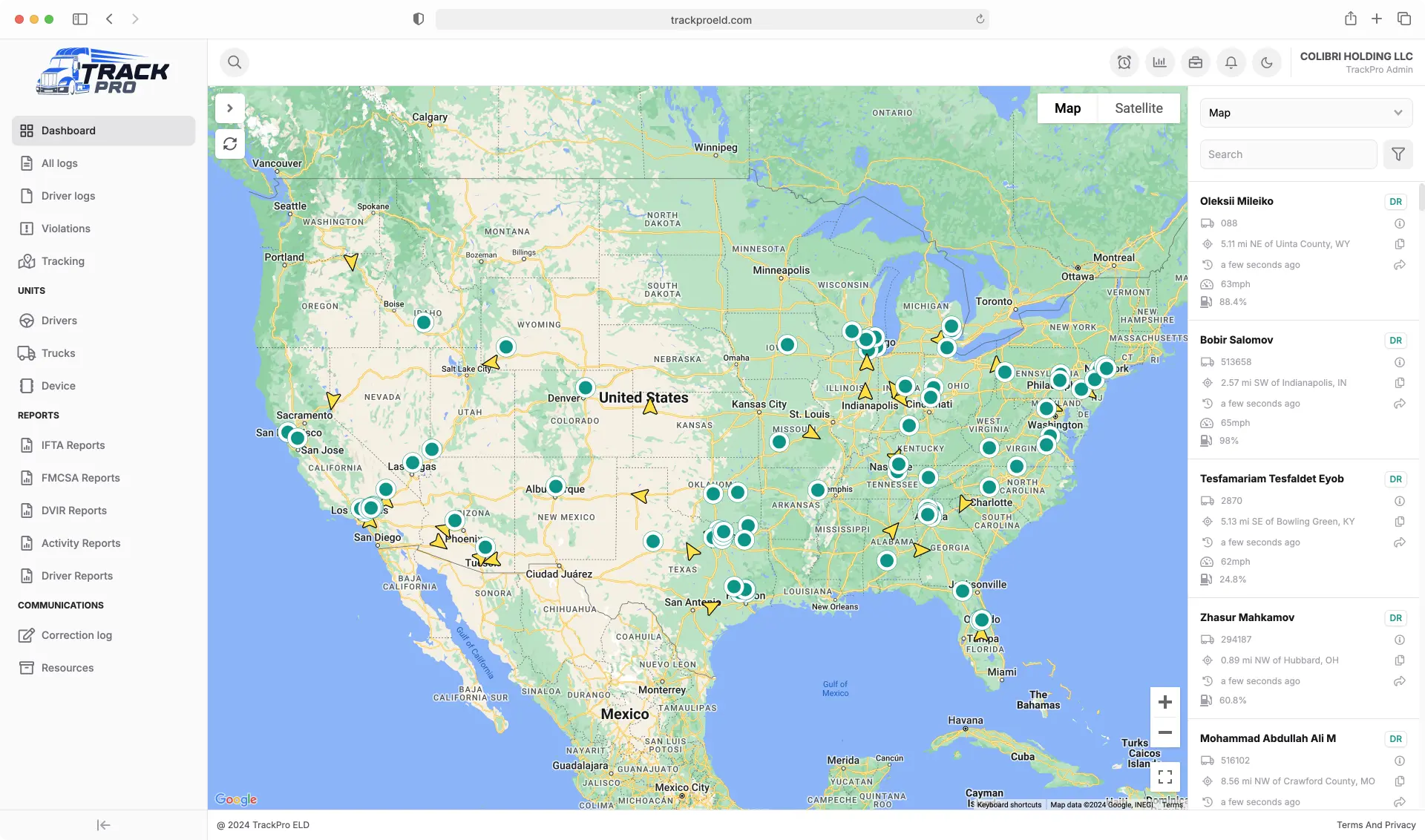Open the alarm clock icon in header
Viewport: 1425px width, 840px height.
(x=1124, y=62)
